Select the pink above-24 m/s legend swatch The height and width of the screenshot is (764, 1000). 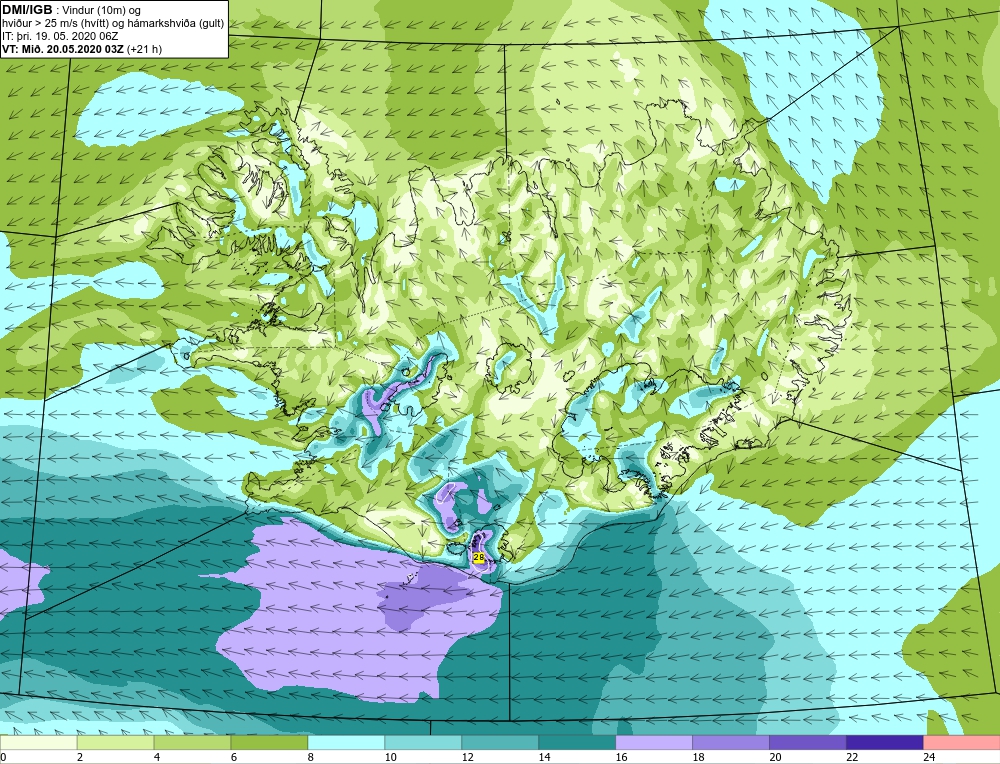click(x=962, y=742)
